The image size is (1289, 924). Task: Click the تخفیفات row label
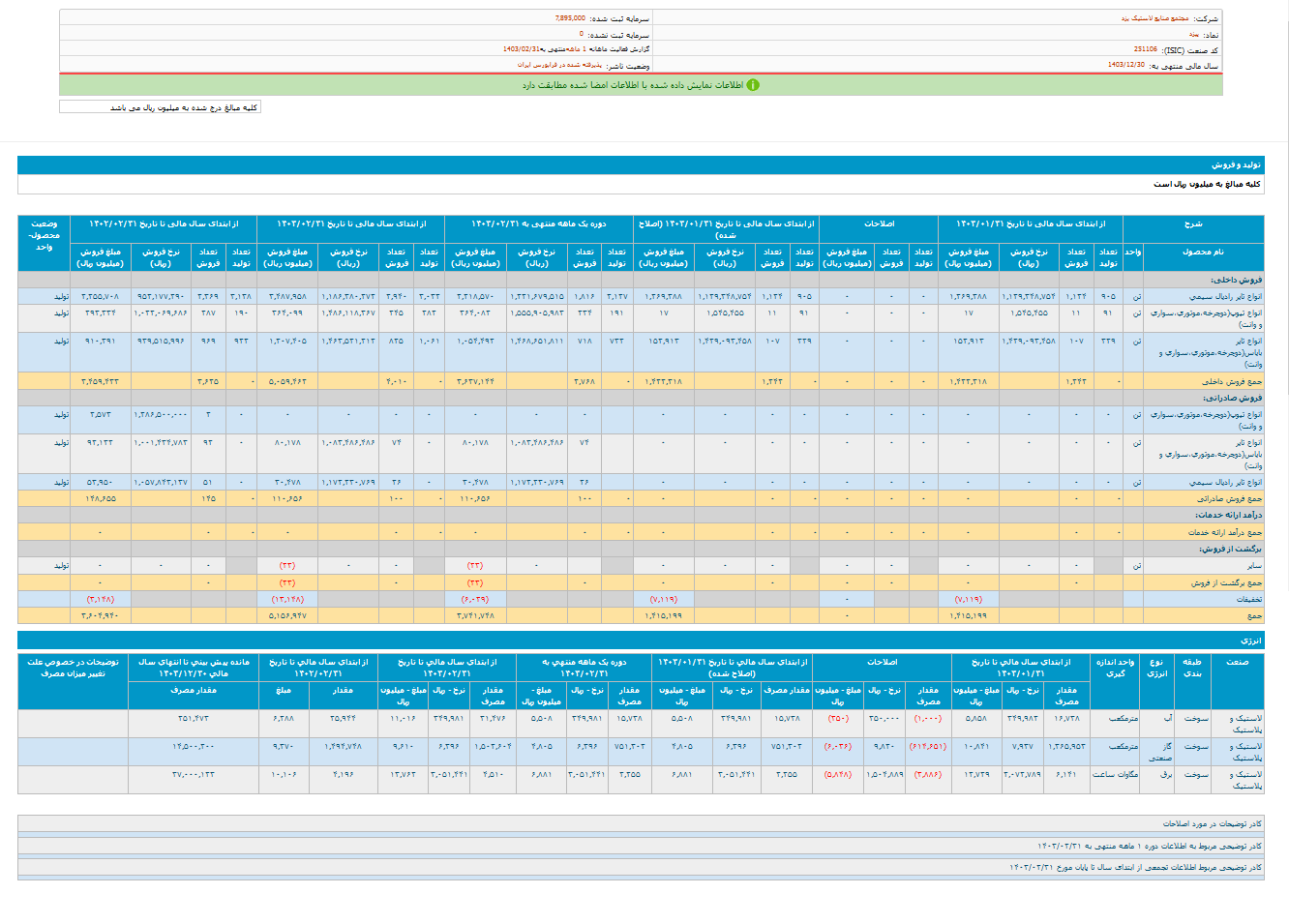(x=1247, y=599)
